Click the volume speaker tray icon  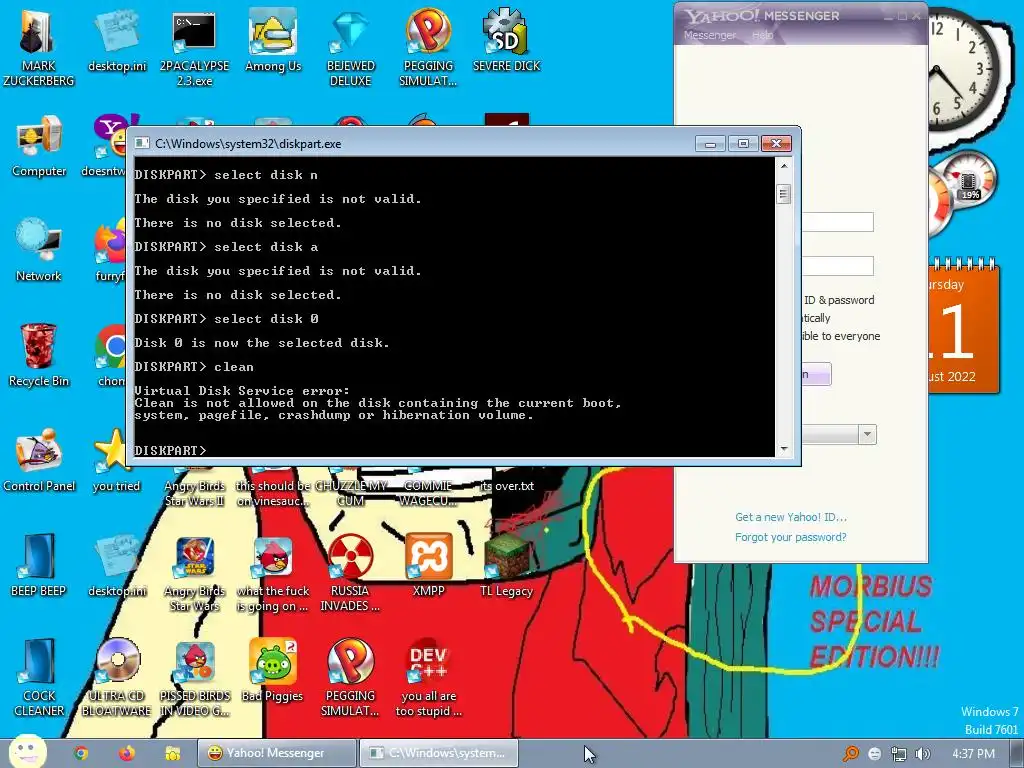(x=923, y=754)
